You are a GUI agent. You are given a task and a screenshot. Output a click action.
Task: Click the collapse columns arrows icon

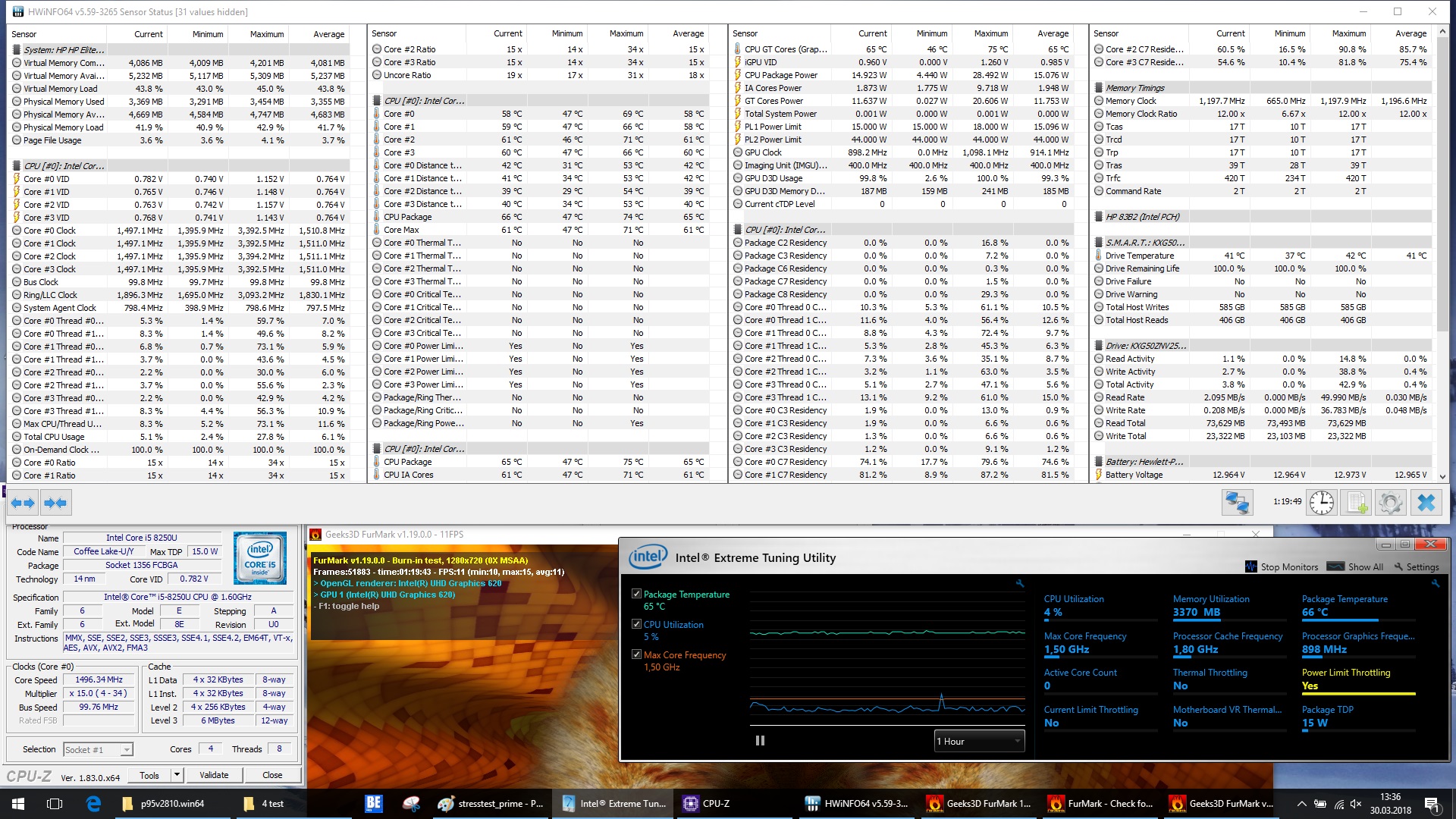55,503
